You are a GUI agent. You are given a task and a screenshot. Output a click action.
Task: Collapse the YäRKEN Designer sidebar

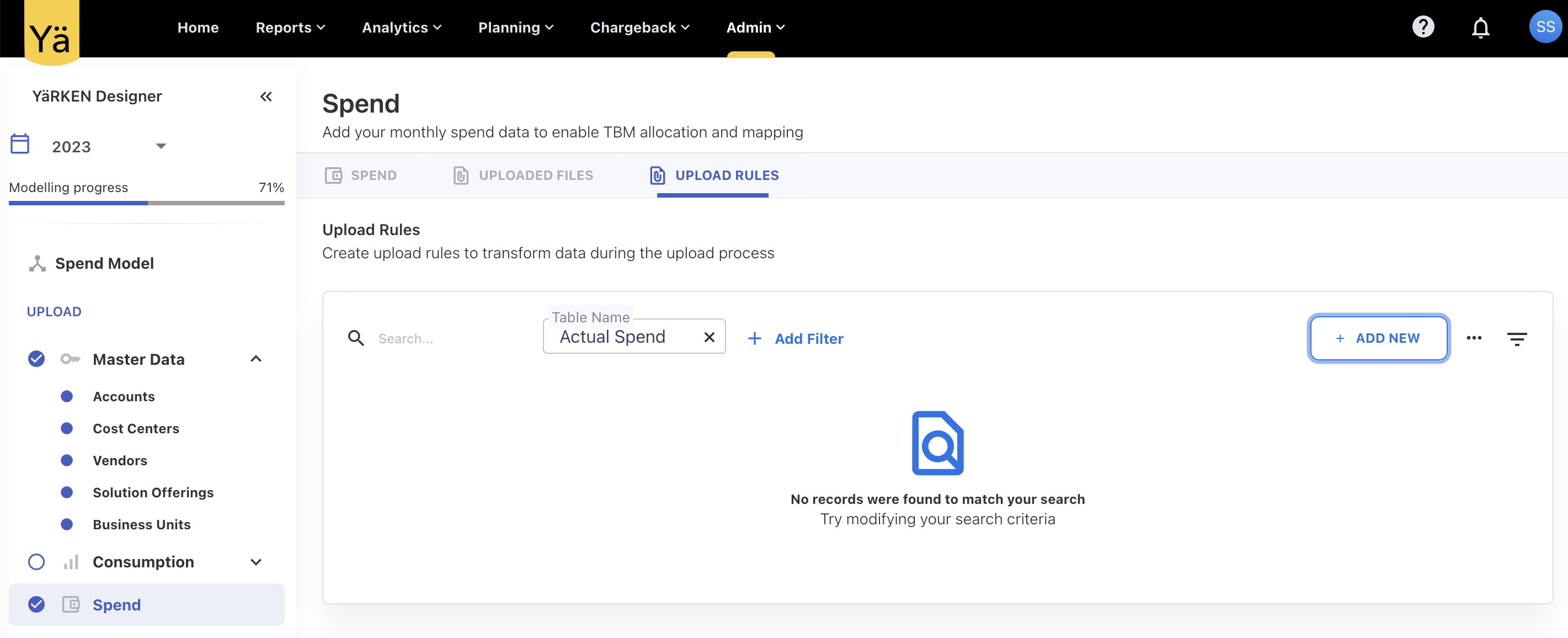[265, 96]
